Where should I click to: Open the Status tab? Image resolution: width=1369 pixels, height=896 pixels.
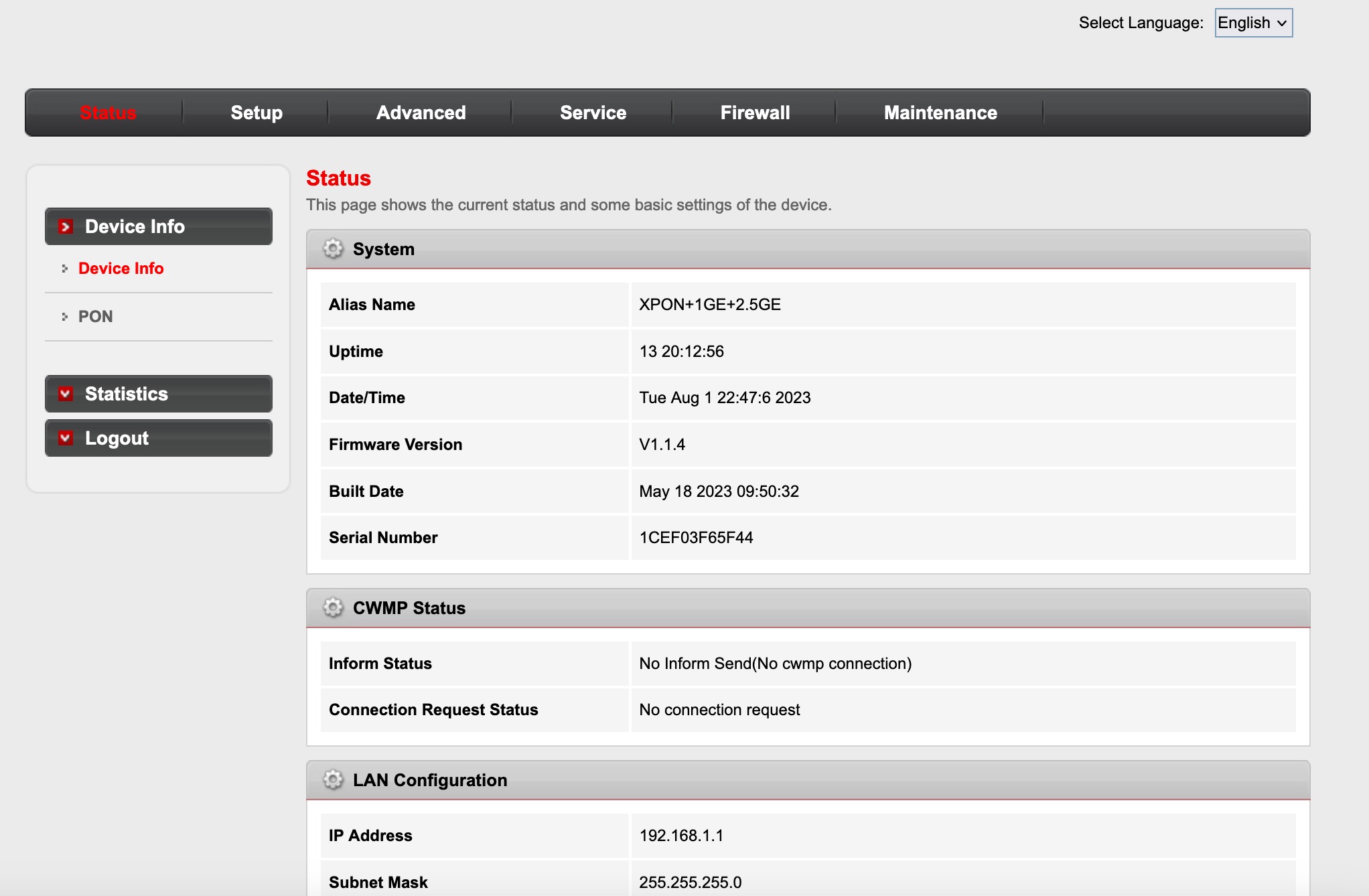[108, 113]
